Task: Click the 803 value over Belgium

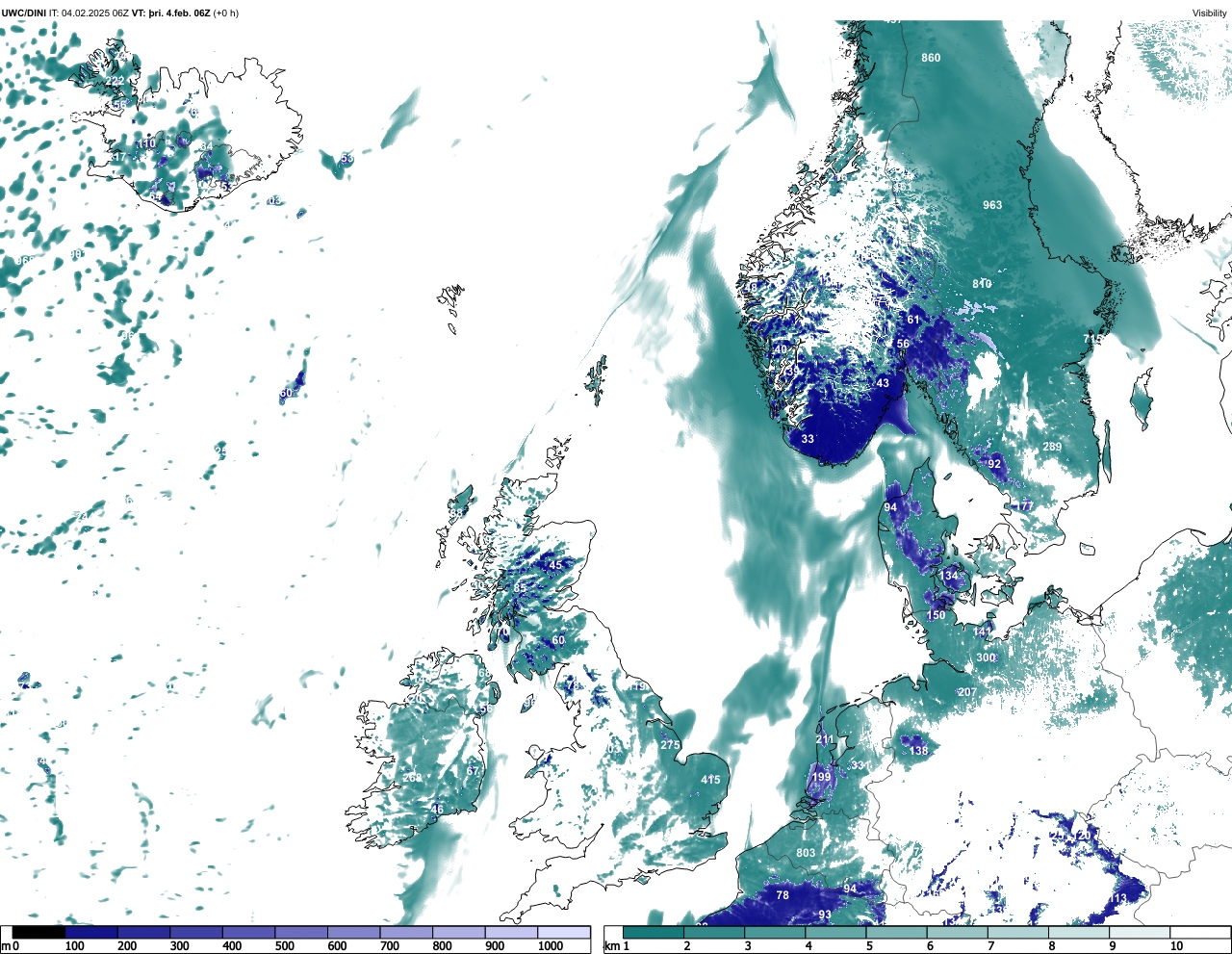Action: coord(806,853)
